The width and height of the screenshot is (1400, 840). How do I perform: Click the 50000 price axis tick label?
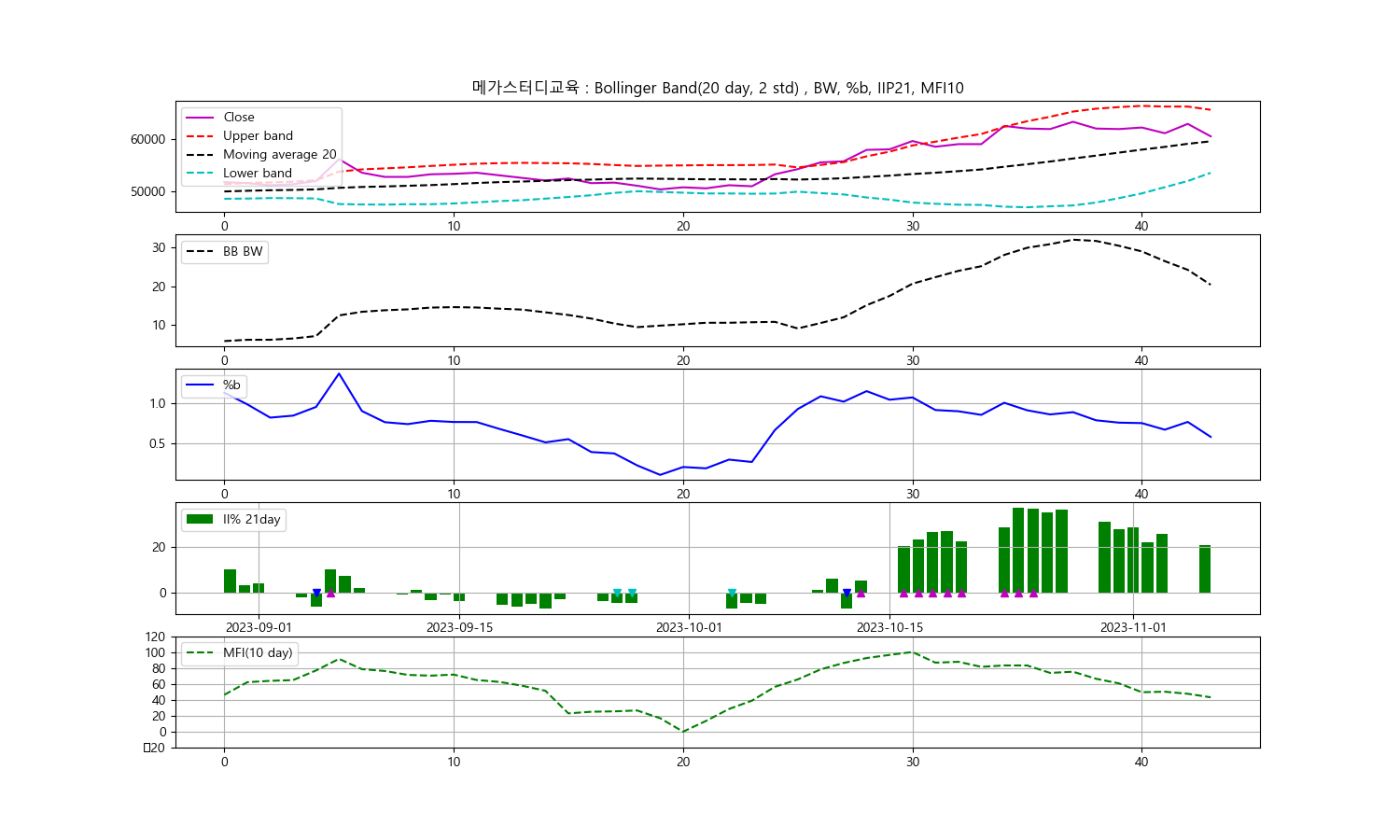[147, 191]
